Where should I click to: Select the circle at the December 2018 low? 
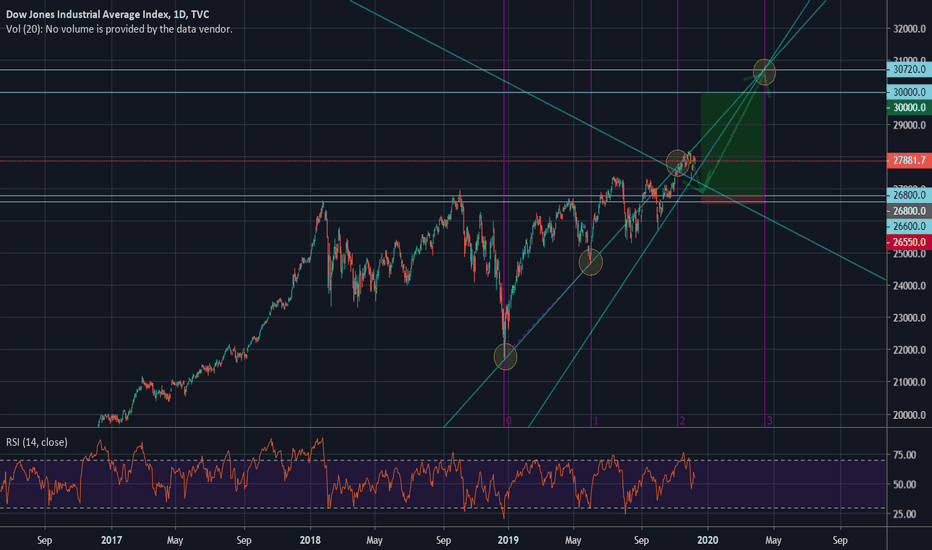pos(505,357)
